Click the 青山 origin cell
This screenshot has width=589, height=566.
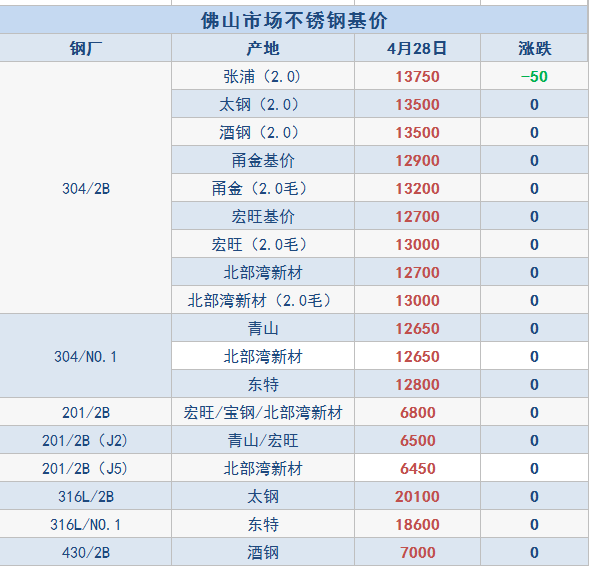[x=263, y=329]
